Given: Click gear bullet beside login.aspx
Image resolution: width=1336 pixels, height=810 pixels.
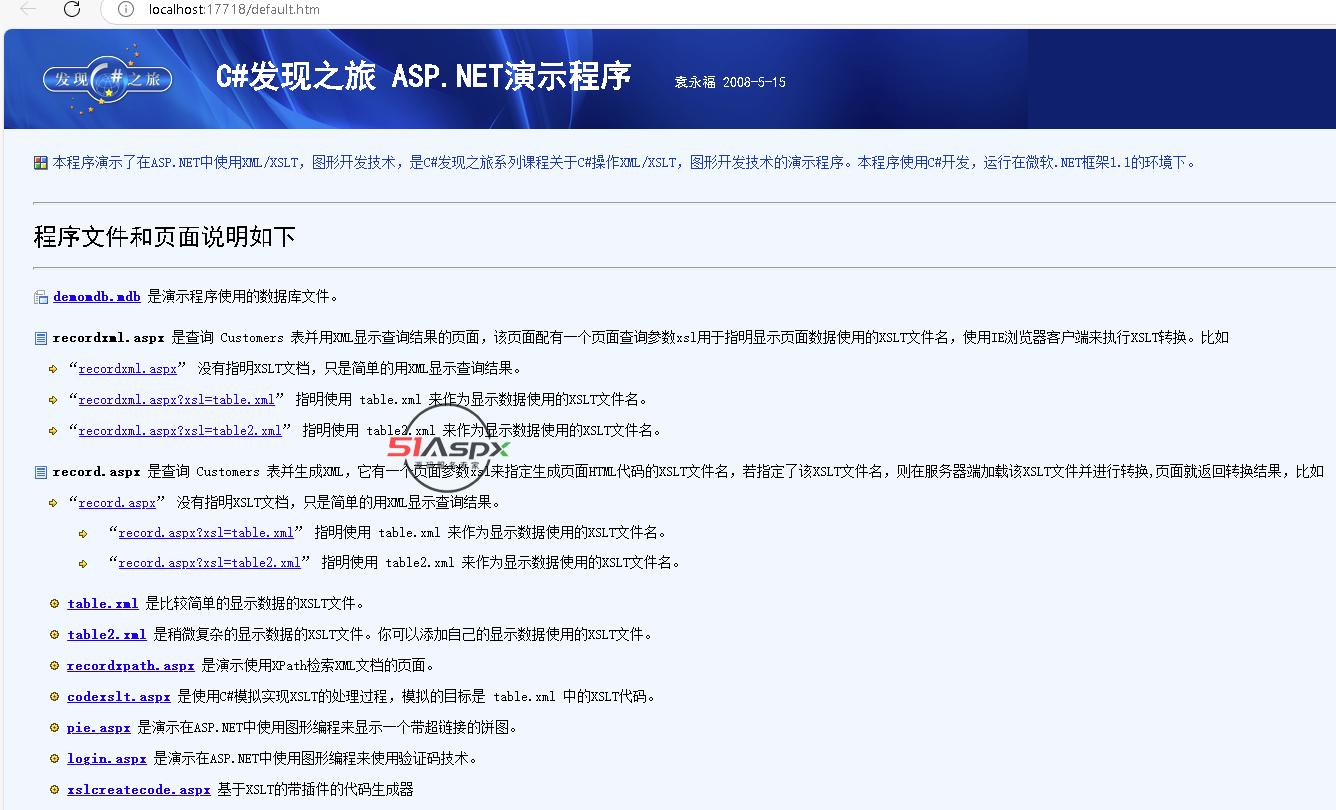Looking at the screenshot, I should point(55,758).
